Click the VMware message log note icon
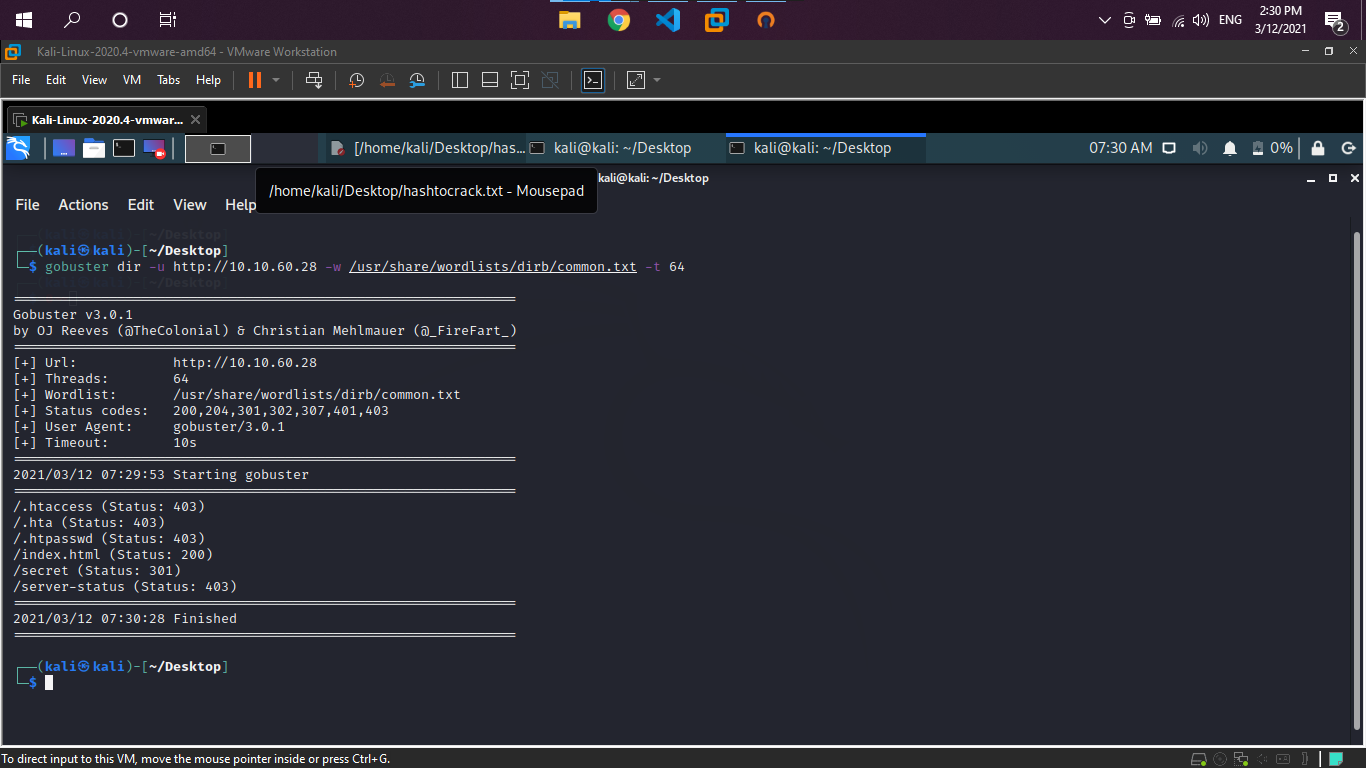The height and width of the screenshot is (768, 1366). pyautogui.click(x=1335, y=759)
